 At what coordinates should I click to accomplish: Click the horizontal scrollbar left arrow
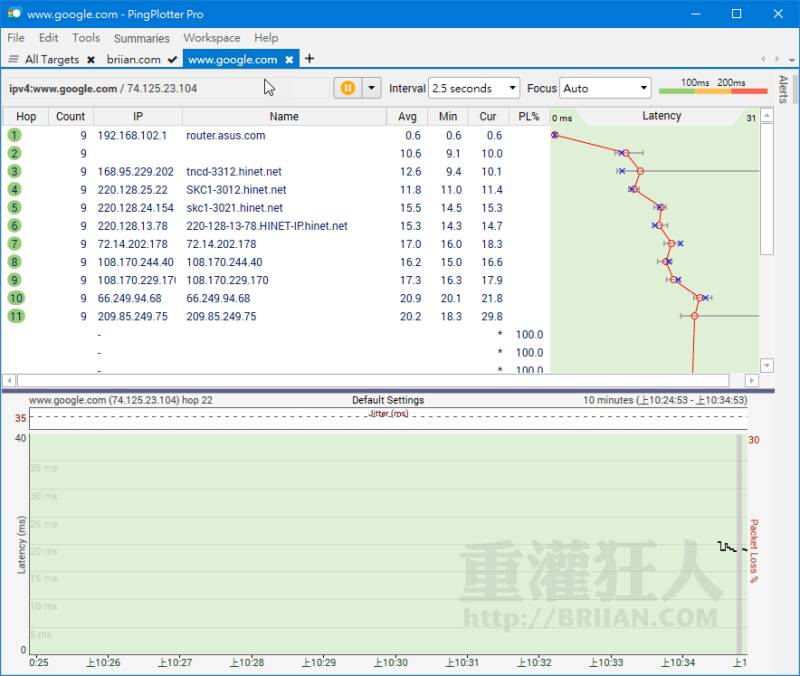coord(9,381)
